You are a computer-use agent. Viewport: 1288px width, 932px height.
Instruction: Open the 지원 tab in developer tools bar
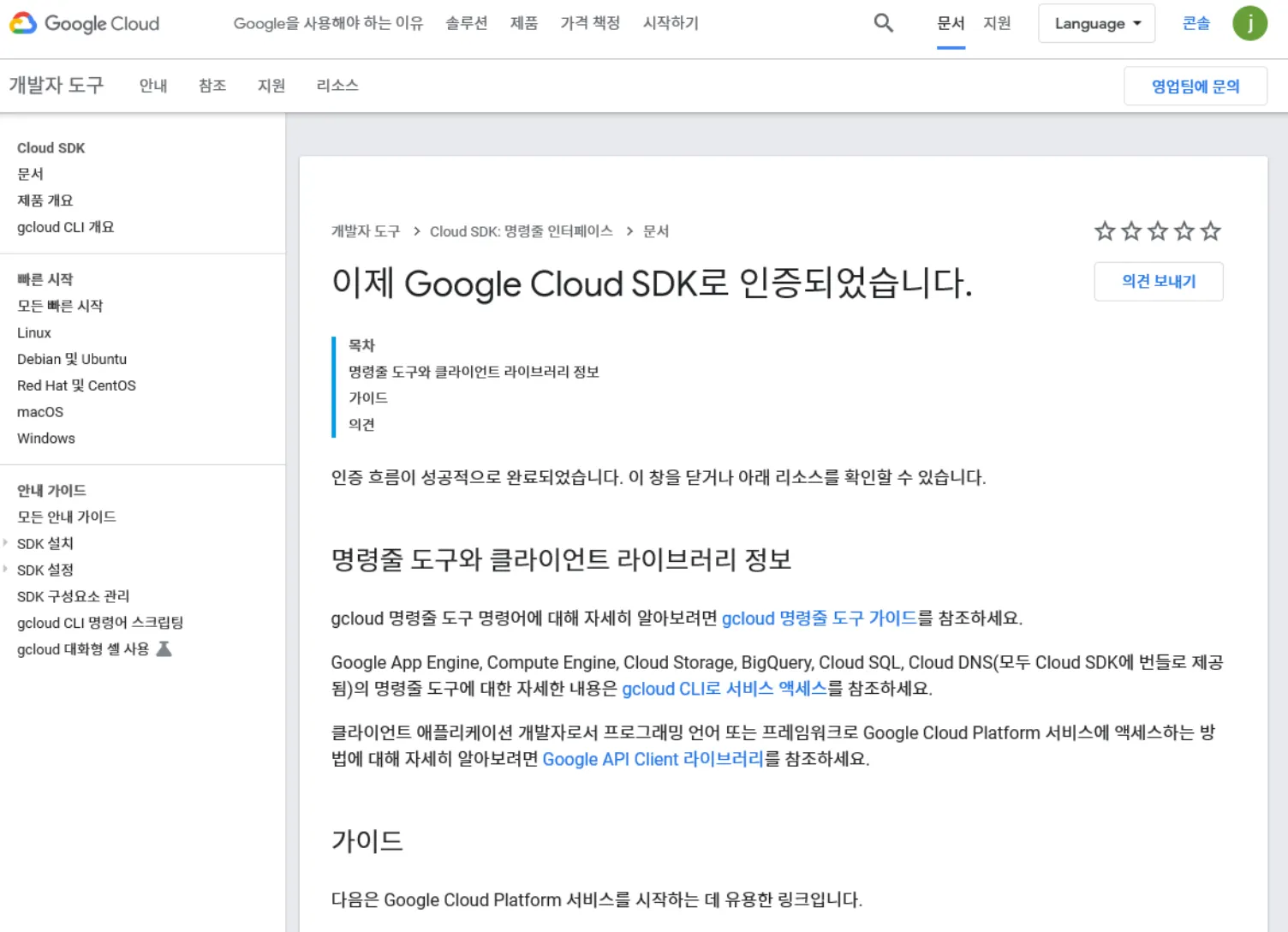pyautogui.click(x=271, y=86)
